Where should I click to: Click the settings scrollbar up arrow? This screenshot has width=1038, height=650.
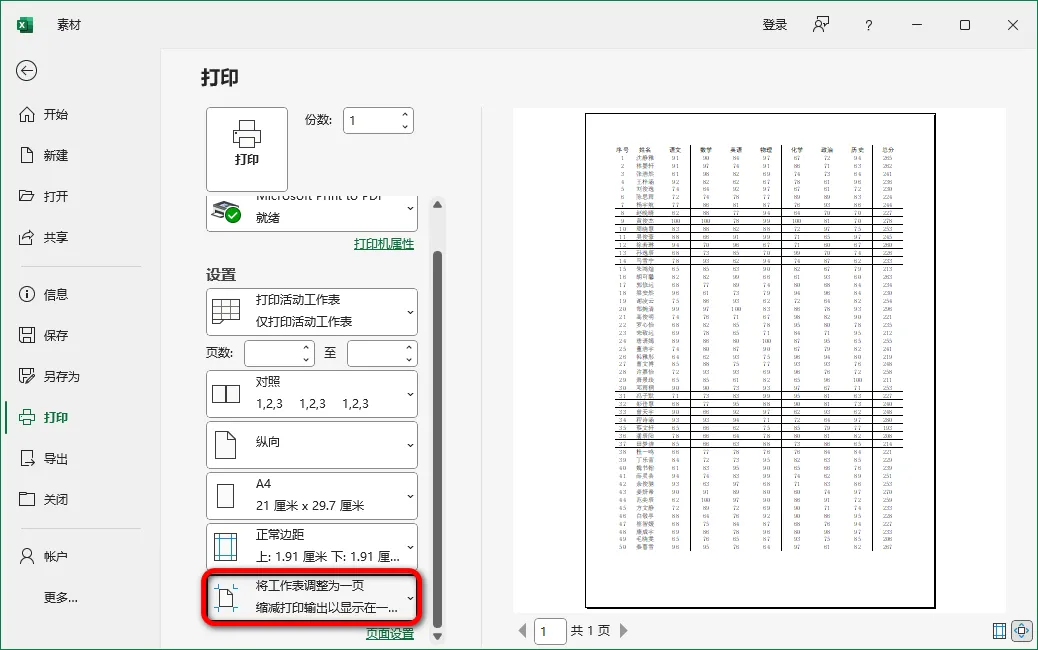click(437, 205)
